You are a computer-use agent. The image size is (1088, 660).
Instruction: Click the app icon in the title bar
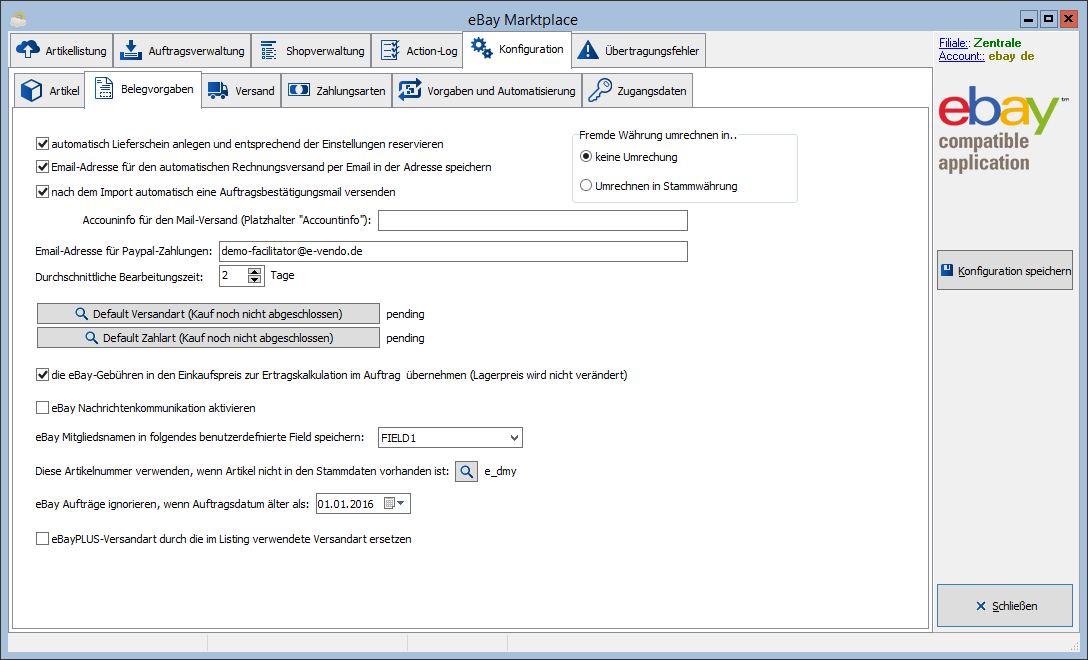click(x=19, y=19)
